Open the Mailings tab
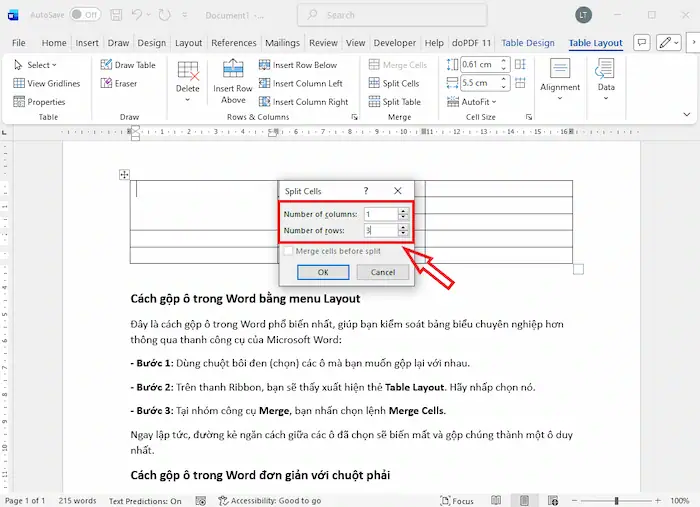The height and width of the screenshot is (507, 700). point(282,43)
